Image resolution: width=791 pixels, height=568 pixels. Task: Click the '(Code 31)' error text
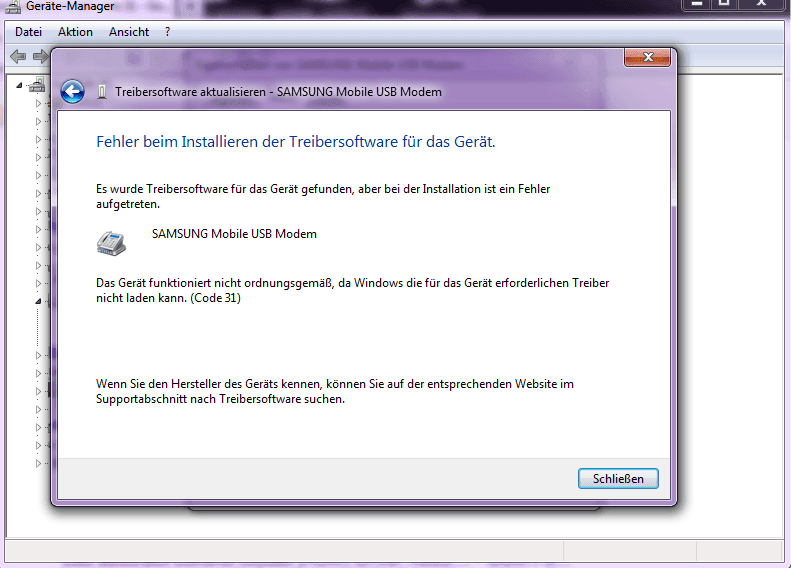[215, 298]
